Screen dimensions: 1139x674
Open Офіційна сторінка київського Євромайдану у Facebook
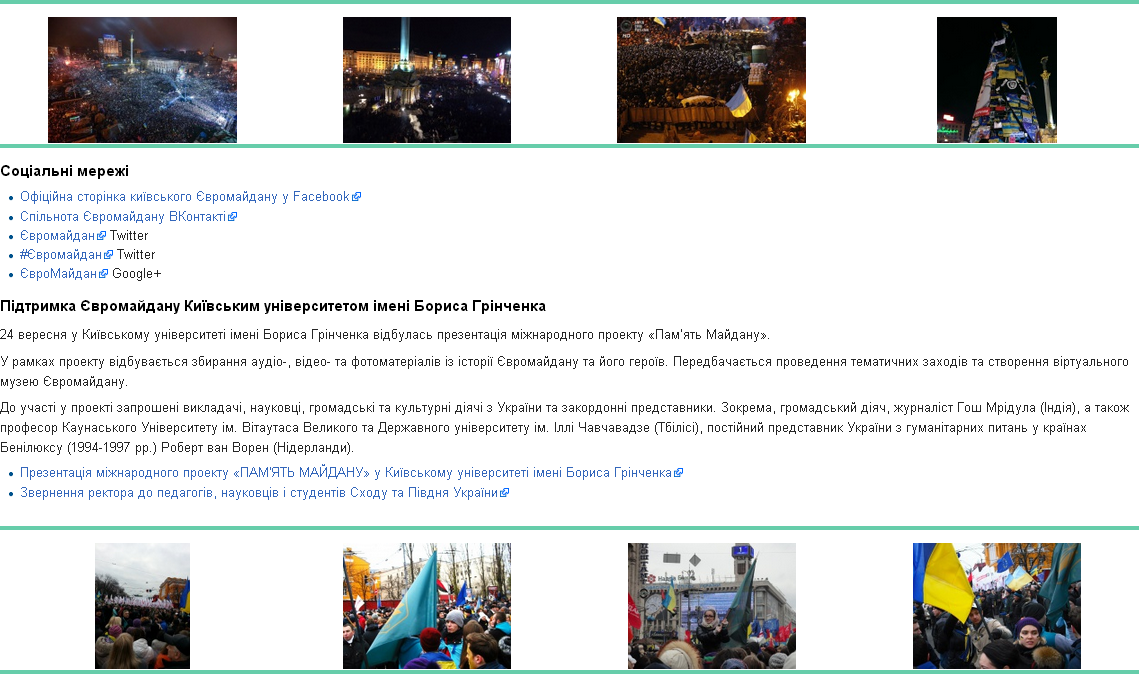184,197
